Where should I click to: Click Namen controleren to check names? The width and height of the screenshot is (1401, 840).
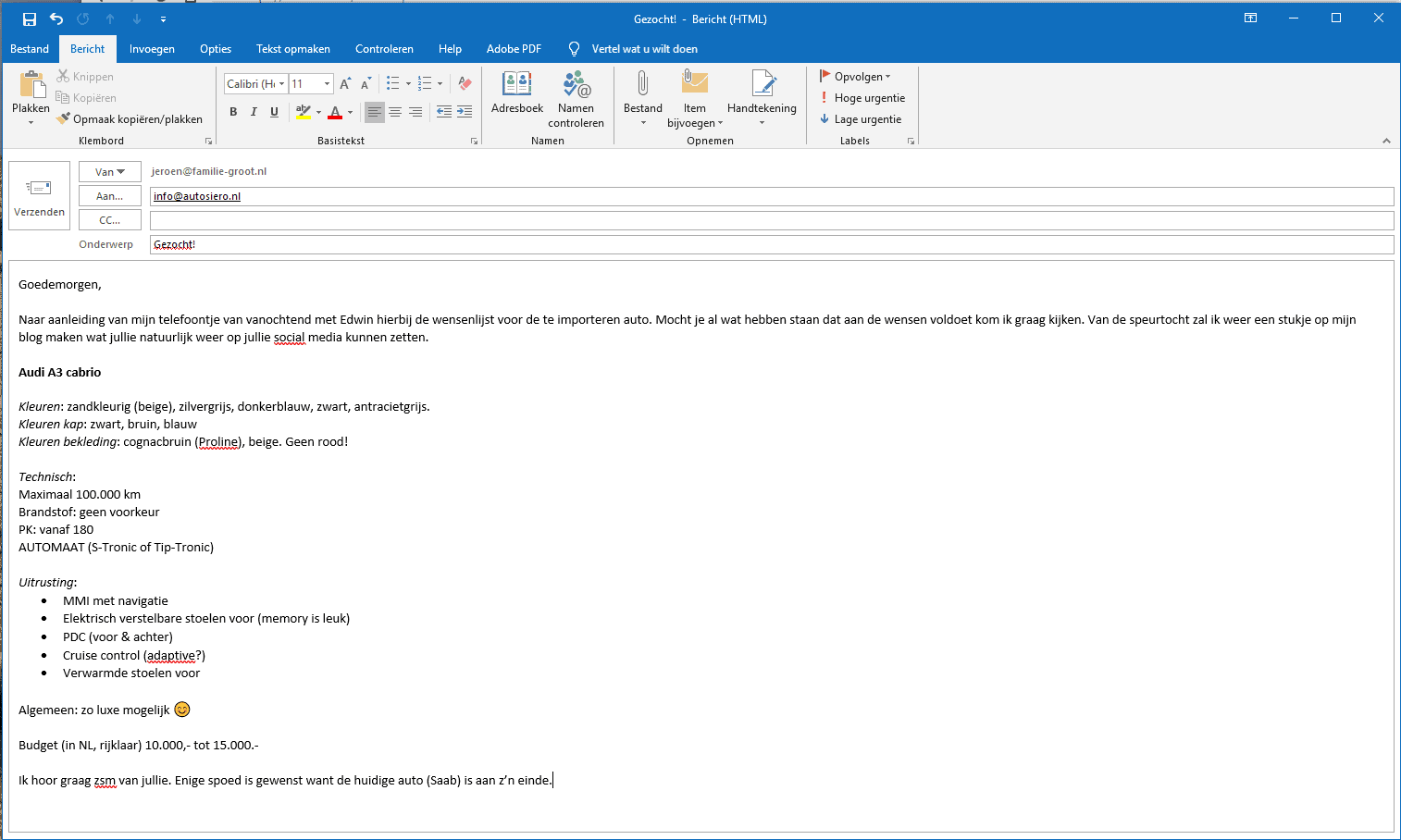click(x=576, y=99)
